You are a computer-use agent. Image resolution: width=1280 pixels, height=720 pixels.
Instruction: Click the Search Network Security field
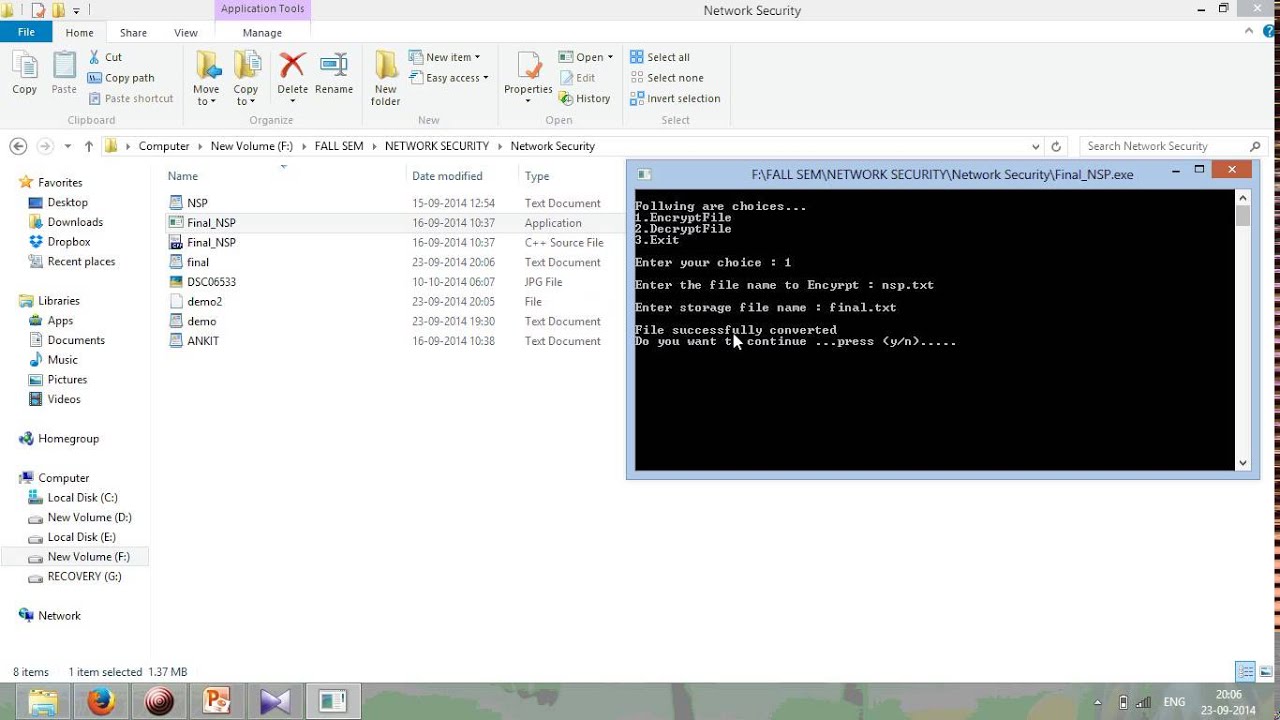point(1160,146)
